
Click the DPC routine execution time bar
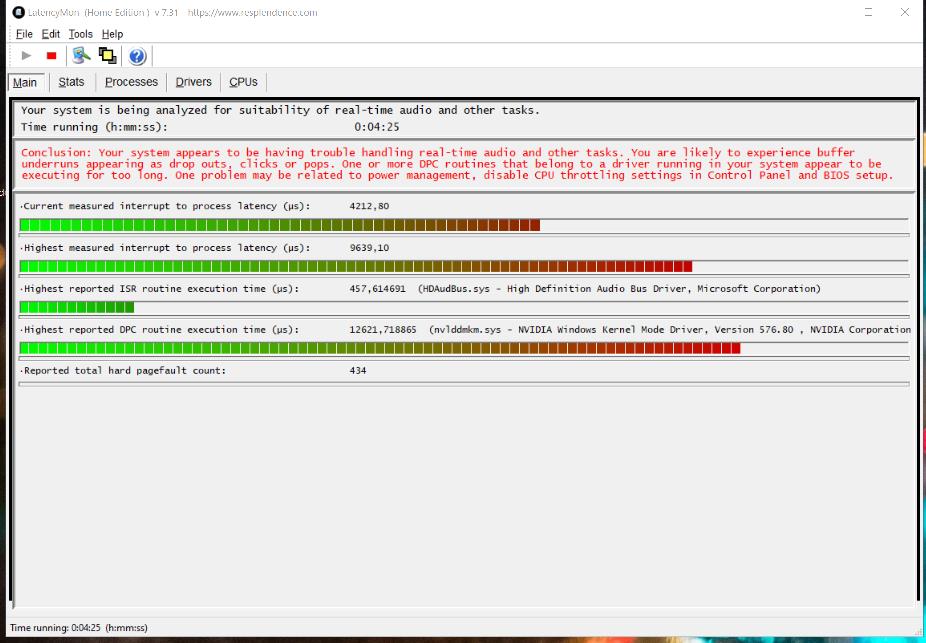pos(464,348)
